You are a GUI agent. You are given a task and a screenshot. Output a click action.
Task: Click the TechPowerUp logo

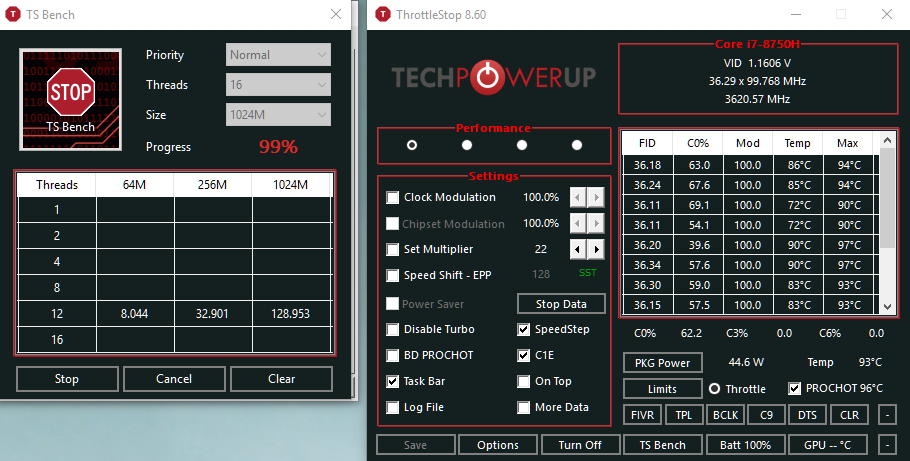pyautogui.click(x=494, y=77)
